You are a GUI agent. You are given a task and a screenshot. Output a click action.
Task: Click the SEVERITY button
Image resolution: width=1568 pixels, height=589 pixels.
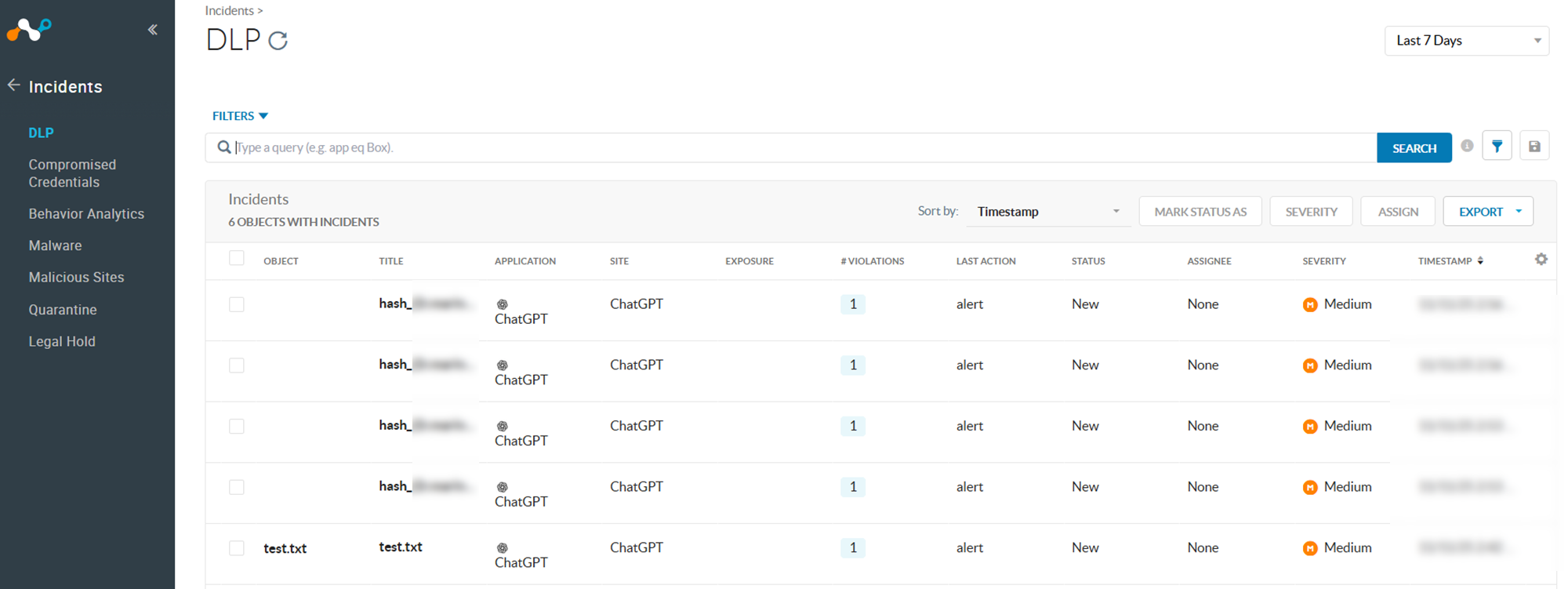click(x=1311, y=212)
